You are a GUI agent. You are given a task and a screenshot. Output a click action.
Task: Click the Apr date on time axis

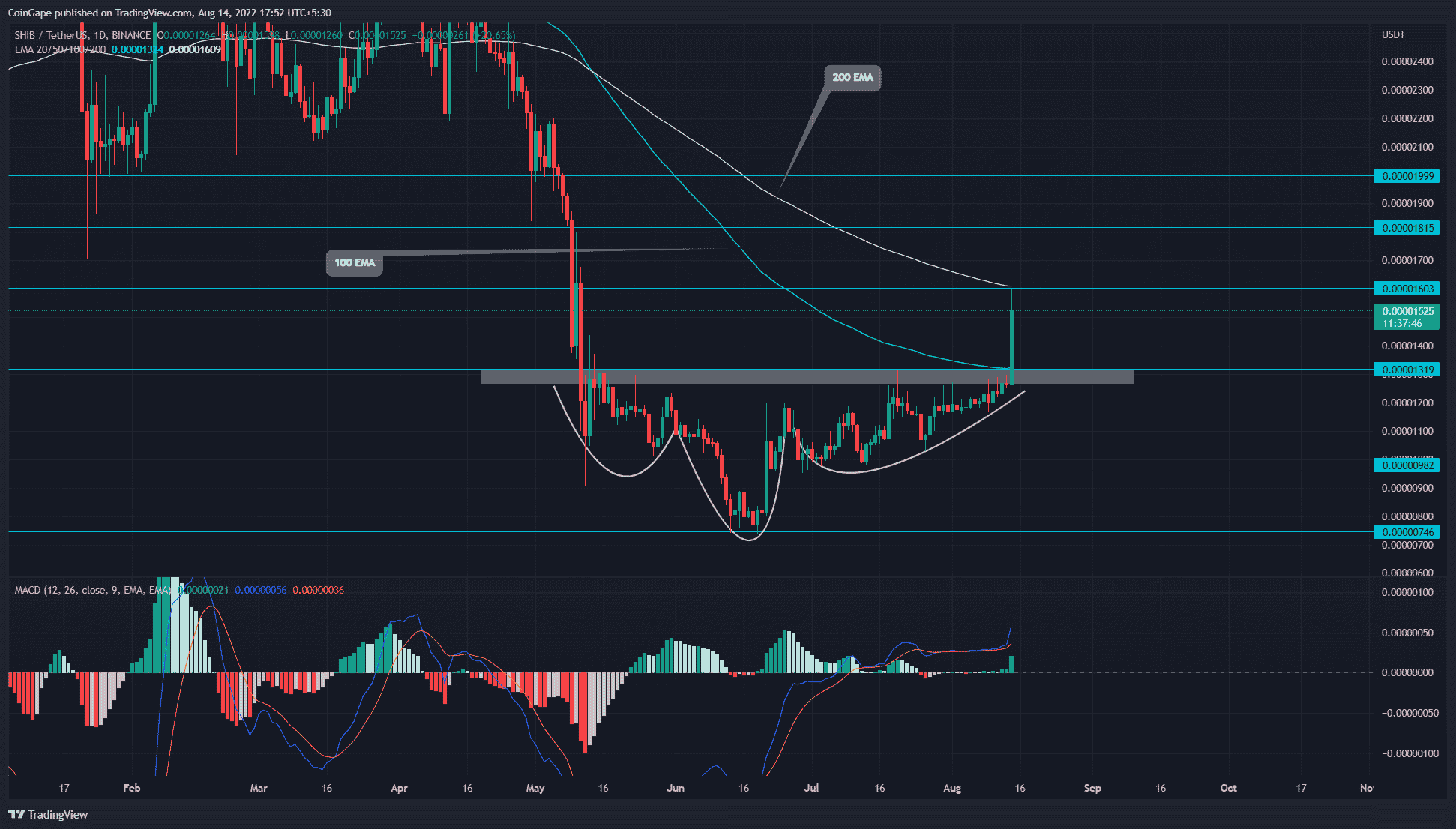tap(400, 788)
